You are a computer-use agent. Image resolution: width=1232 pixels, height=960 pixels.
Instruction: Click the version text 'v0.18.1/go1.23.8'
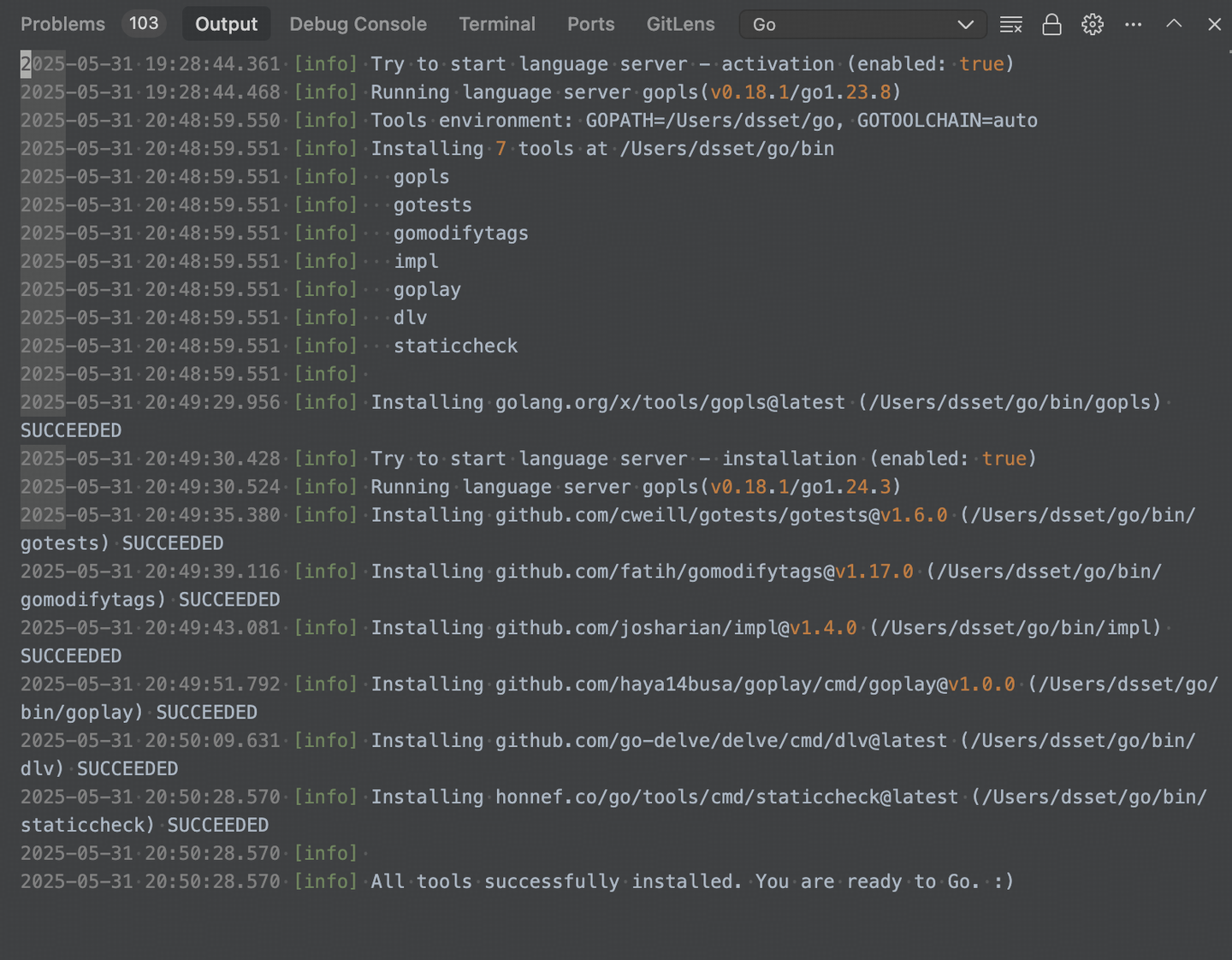point(800,92)
